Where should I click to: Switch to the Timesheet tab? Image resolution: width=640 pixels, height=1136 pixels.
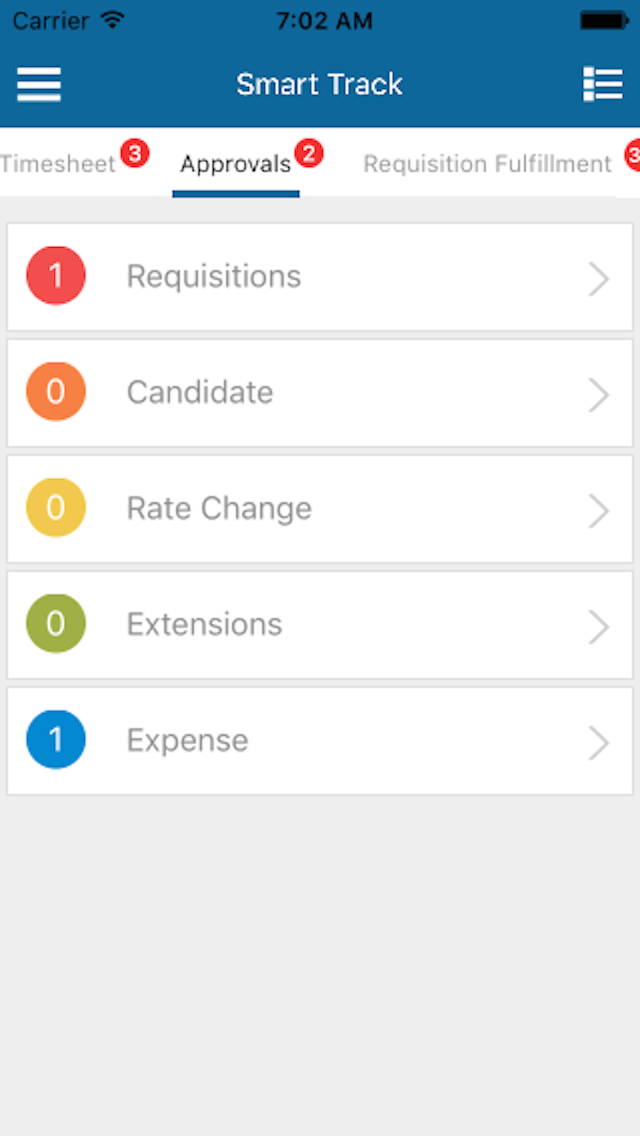58,164
